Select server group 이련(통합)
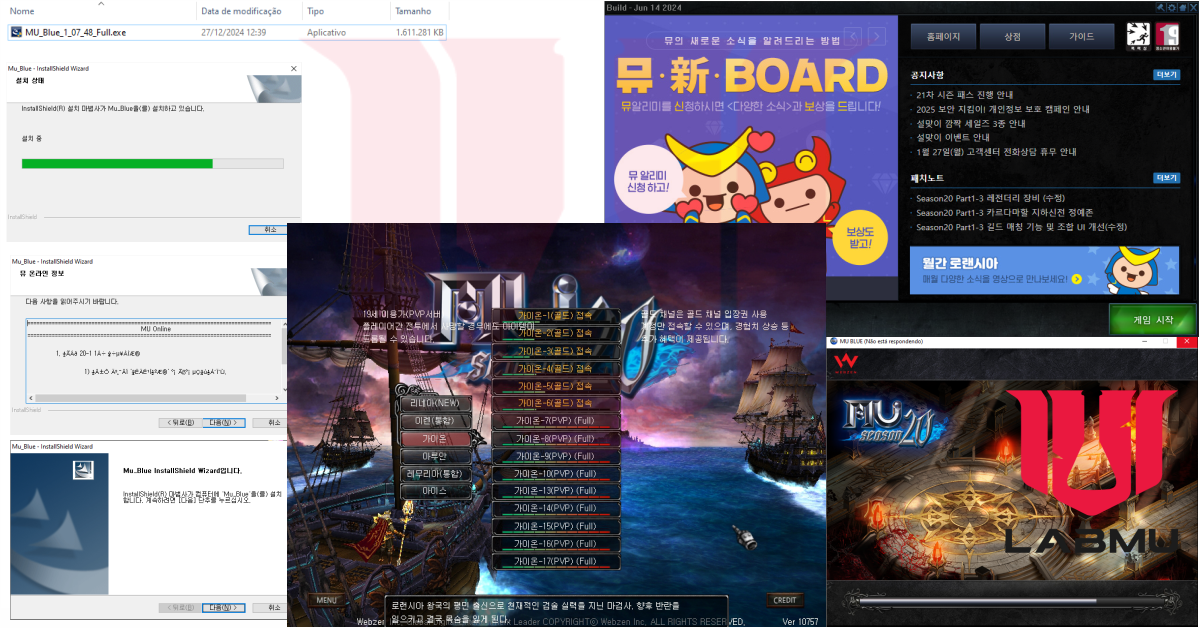Image resolution: width=1200 pixels, height=628 pixels. click(435, 421)
